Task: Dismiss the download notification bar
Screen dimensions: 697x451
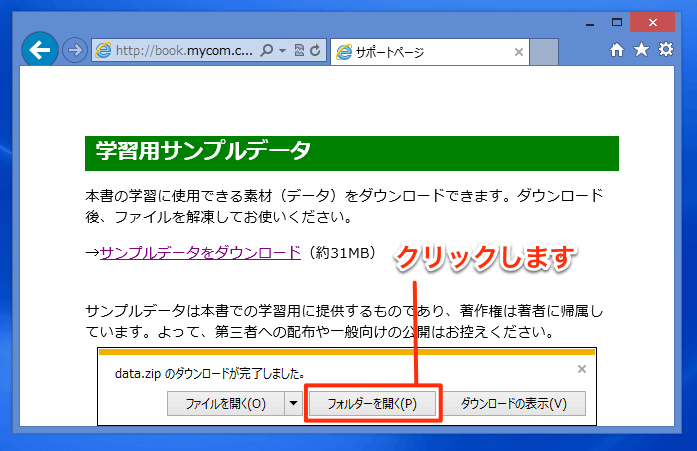Action: pyautogui.click(x=582, y=369)
